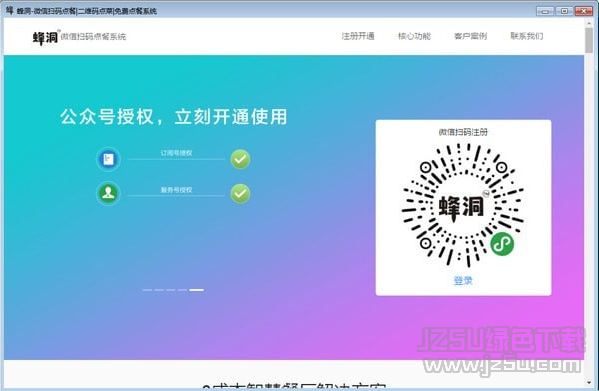Open the 客户案例 menu item
The width and height of the screenshot is (599, 391).
point(471,36)
